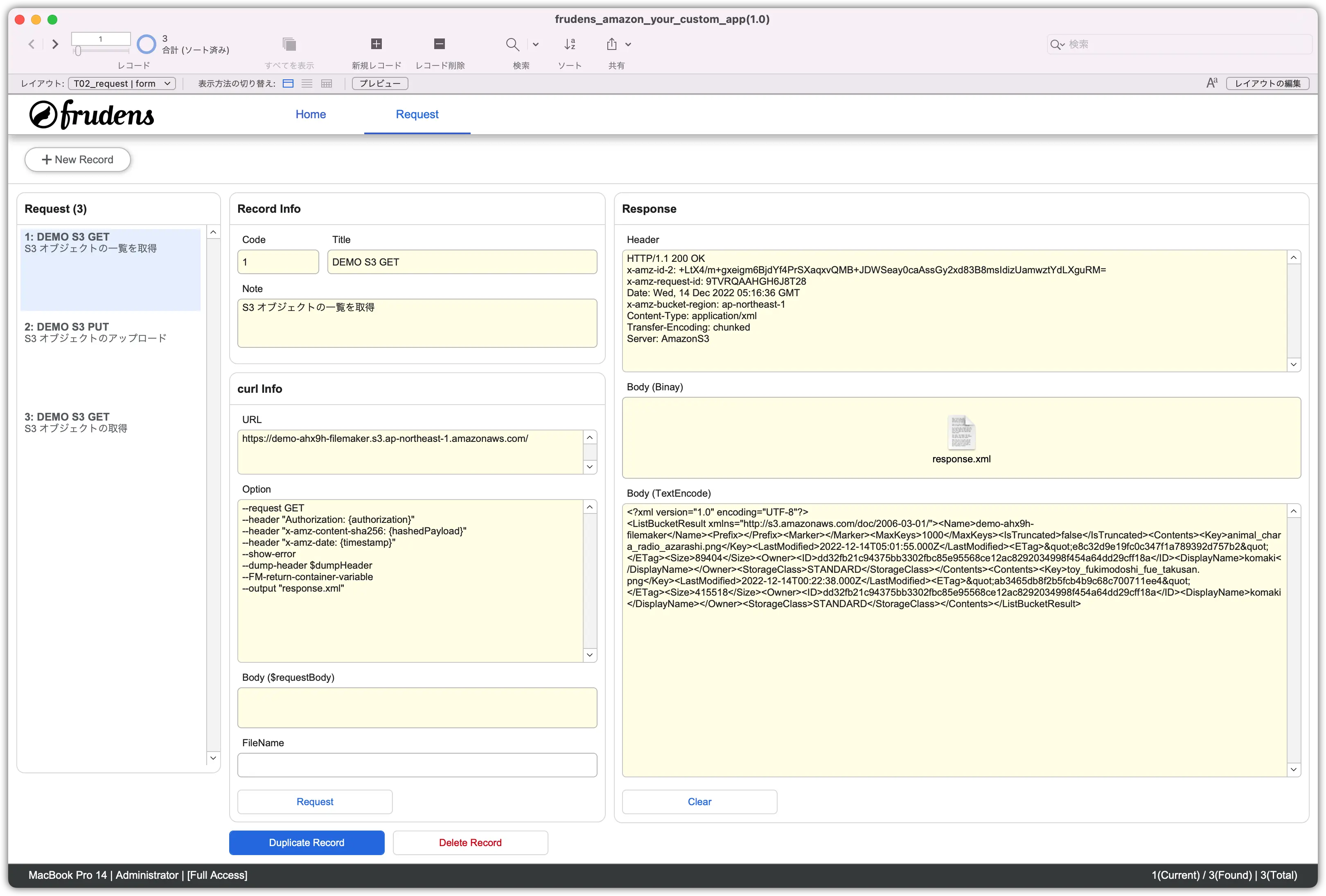
Task: Switch to form view layout icon
Action: pyautogui.click(x=288, y=83)
